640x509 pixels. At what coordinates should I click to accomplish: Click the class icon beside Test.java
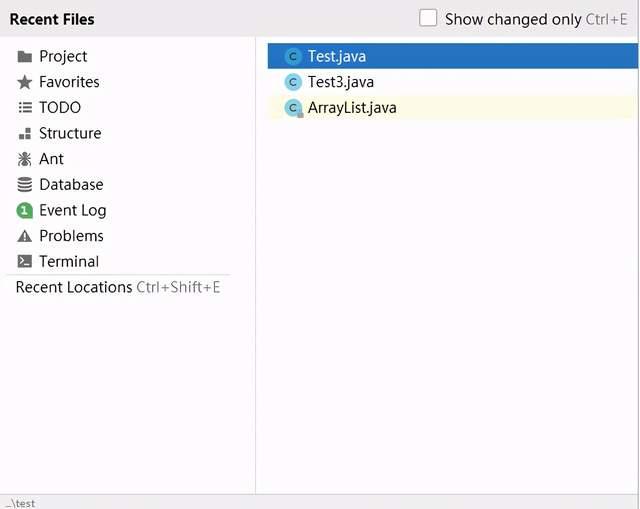pos(293,56)
